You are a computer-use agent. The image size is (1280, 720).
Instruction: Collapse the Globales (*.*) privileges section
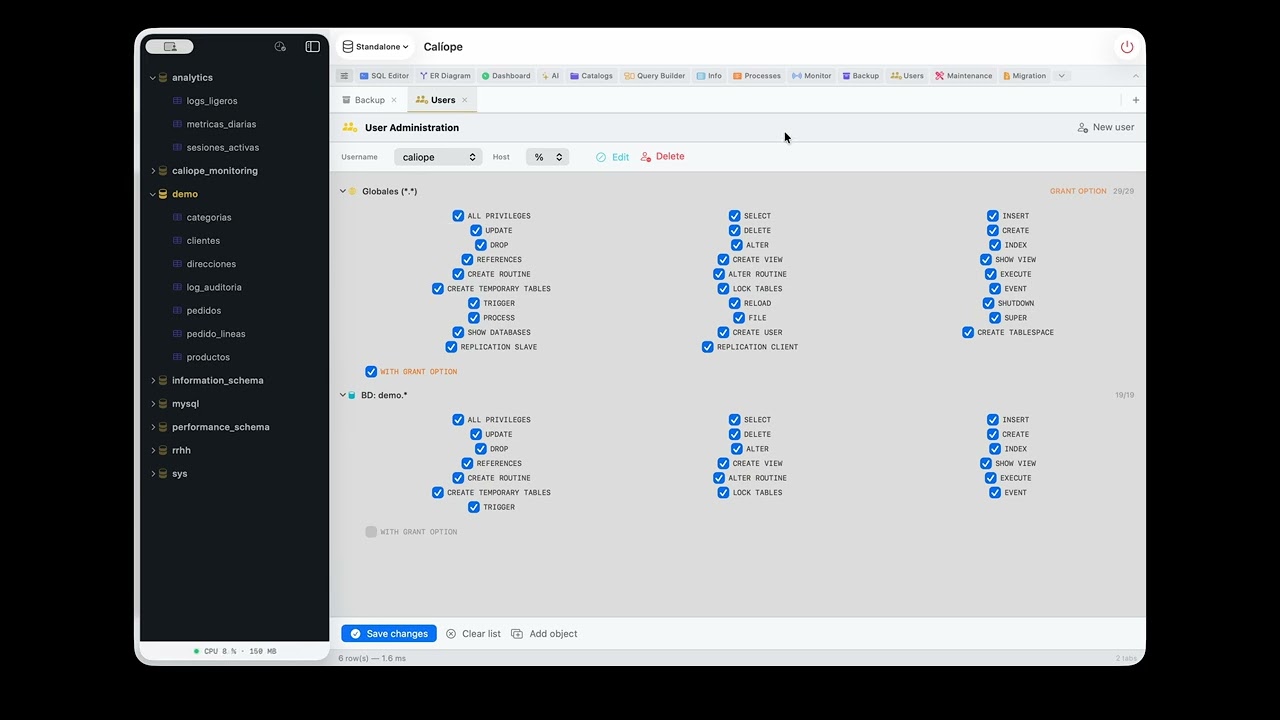pyautogui.click(x=342, y=192)
